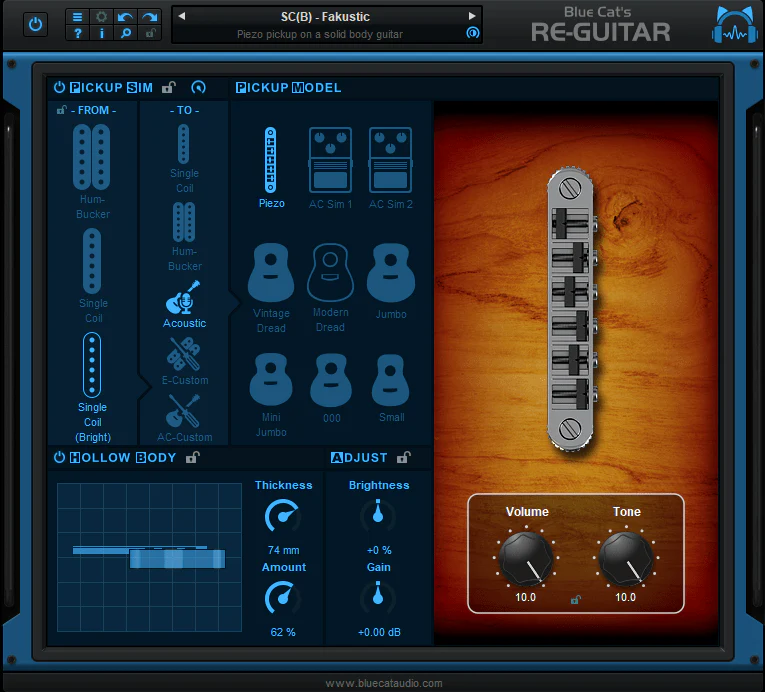Choose Acoustic in the TO column
Viewport: 765px width, 692px height.
click(184, 304)
